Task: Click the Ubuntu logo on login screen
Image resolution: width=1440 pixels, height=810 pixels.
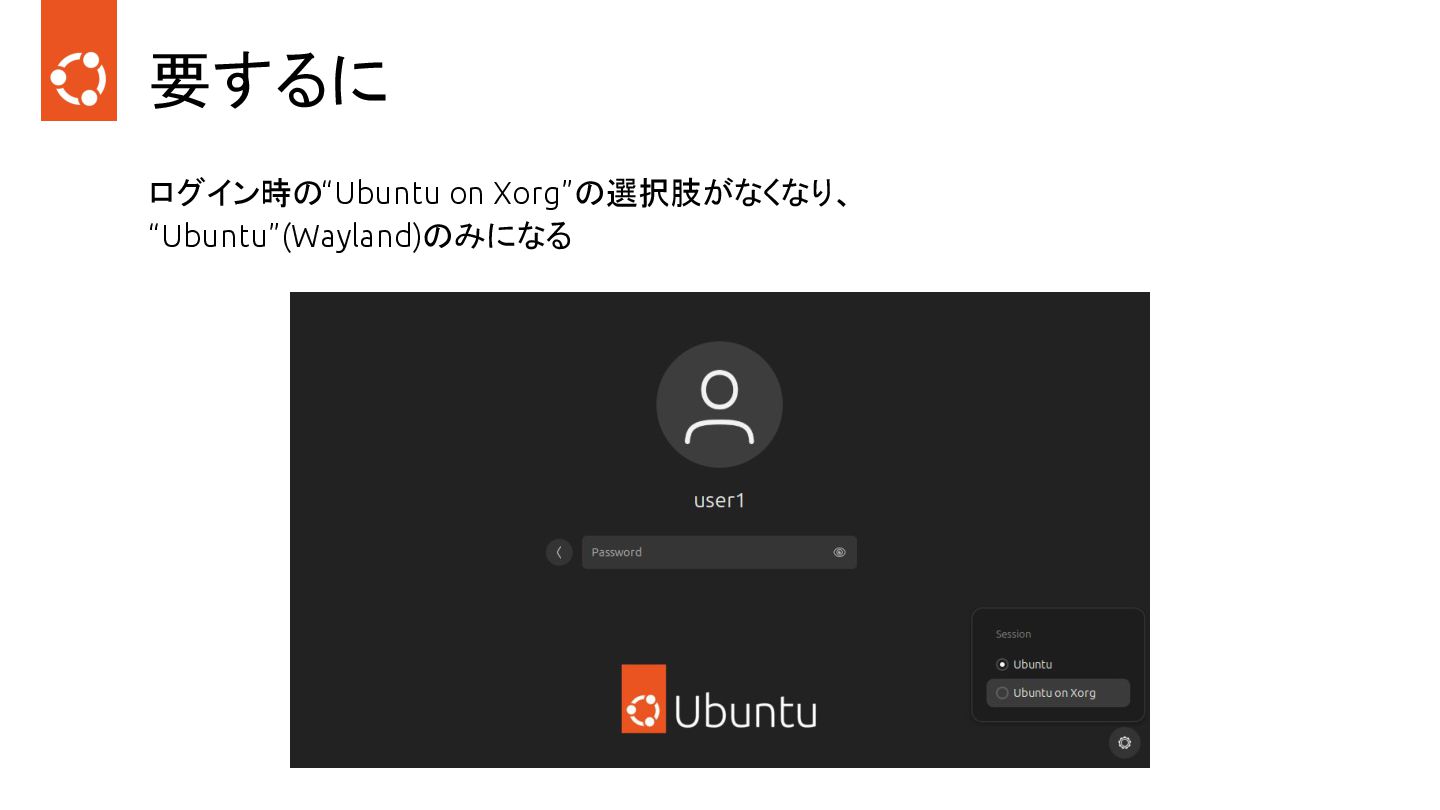Action: coord(719,699)
